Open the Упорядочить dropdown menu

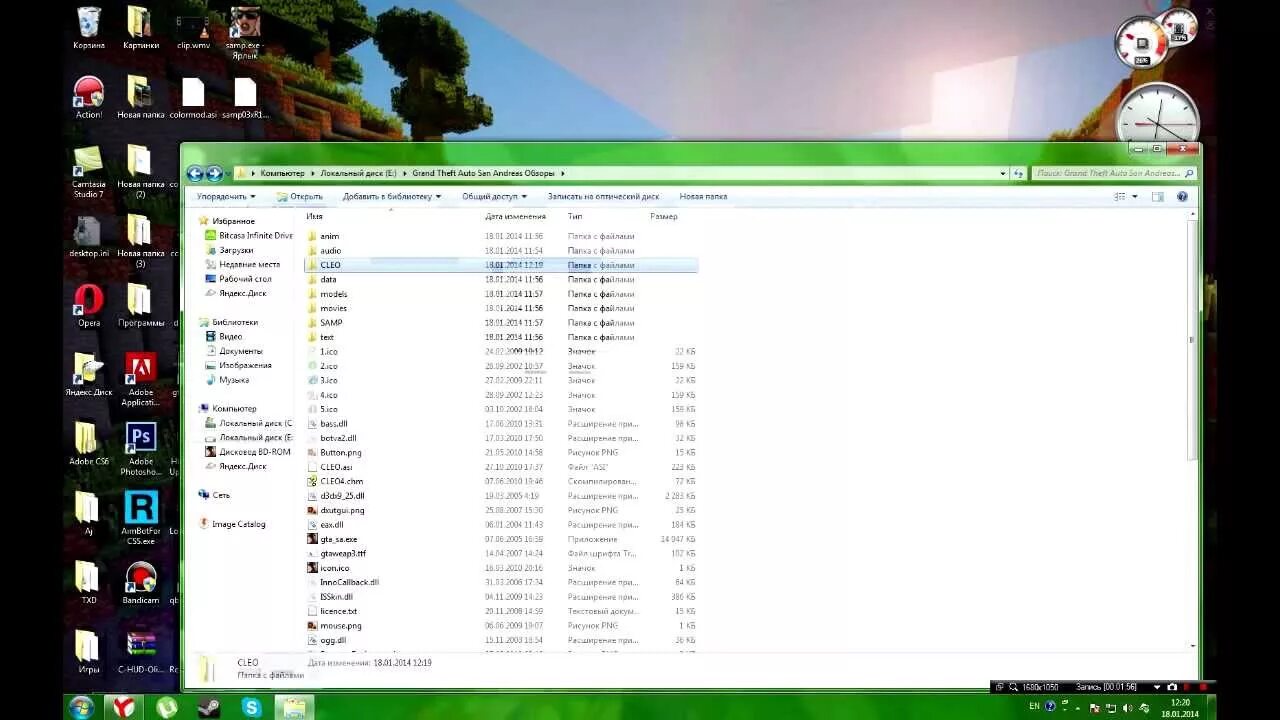226,197
